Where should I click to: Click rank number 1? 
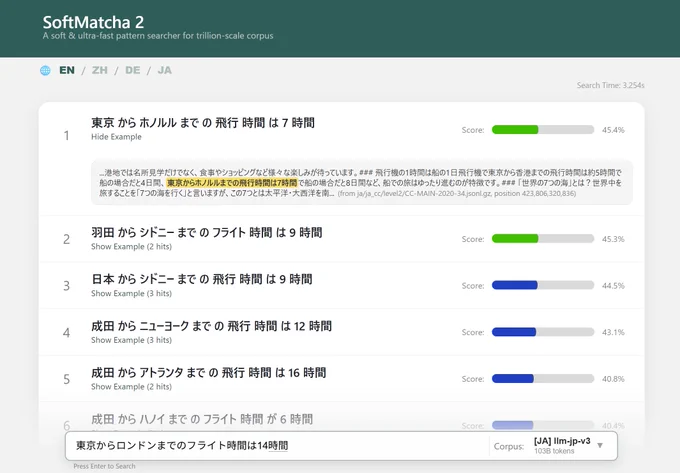(x=66, y=136)
